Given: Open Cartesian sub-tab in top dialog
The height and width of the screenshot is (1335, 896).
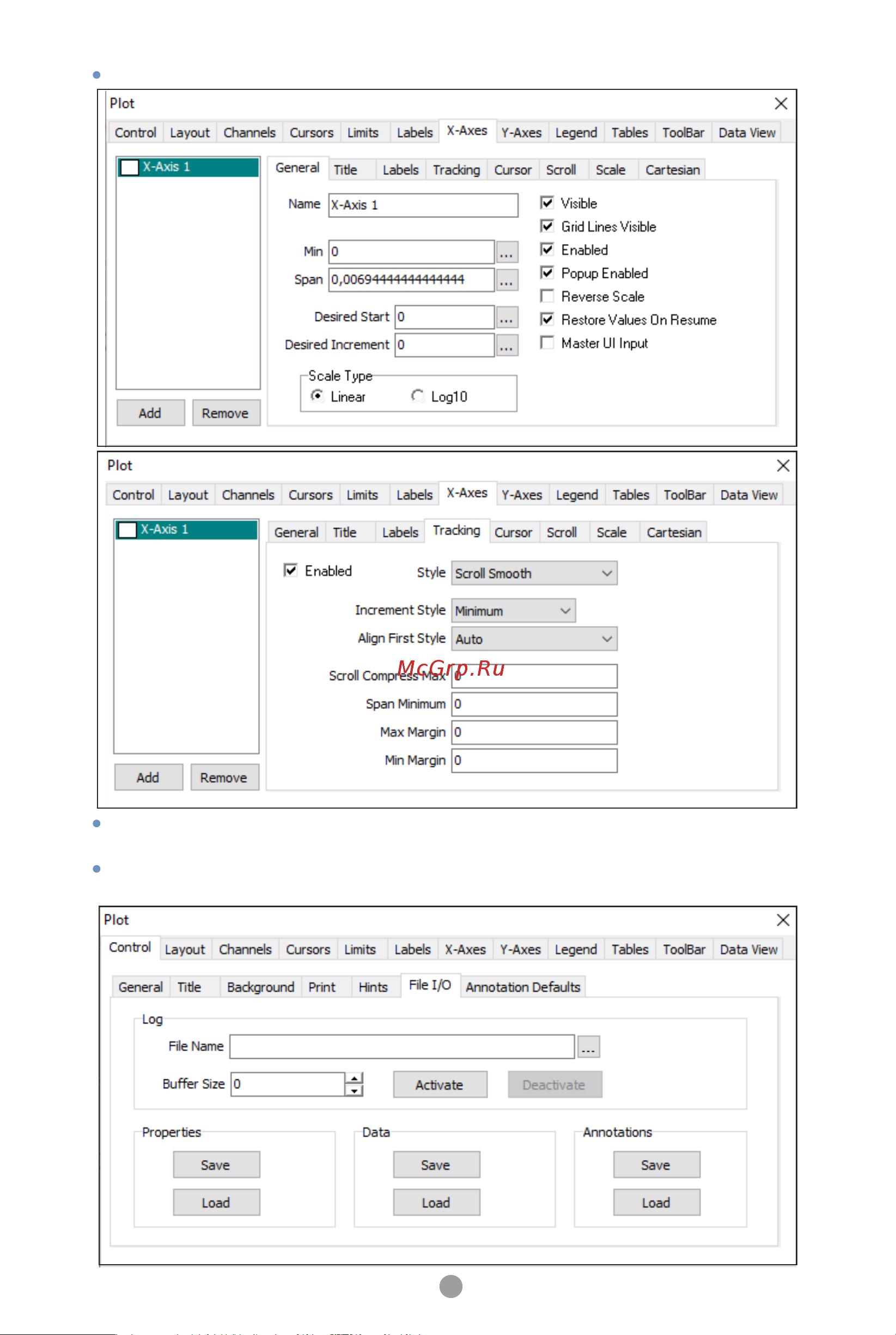Looking at the screenshot, I should pyautogui.click(x=673, y=169).
